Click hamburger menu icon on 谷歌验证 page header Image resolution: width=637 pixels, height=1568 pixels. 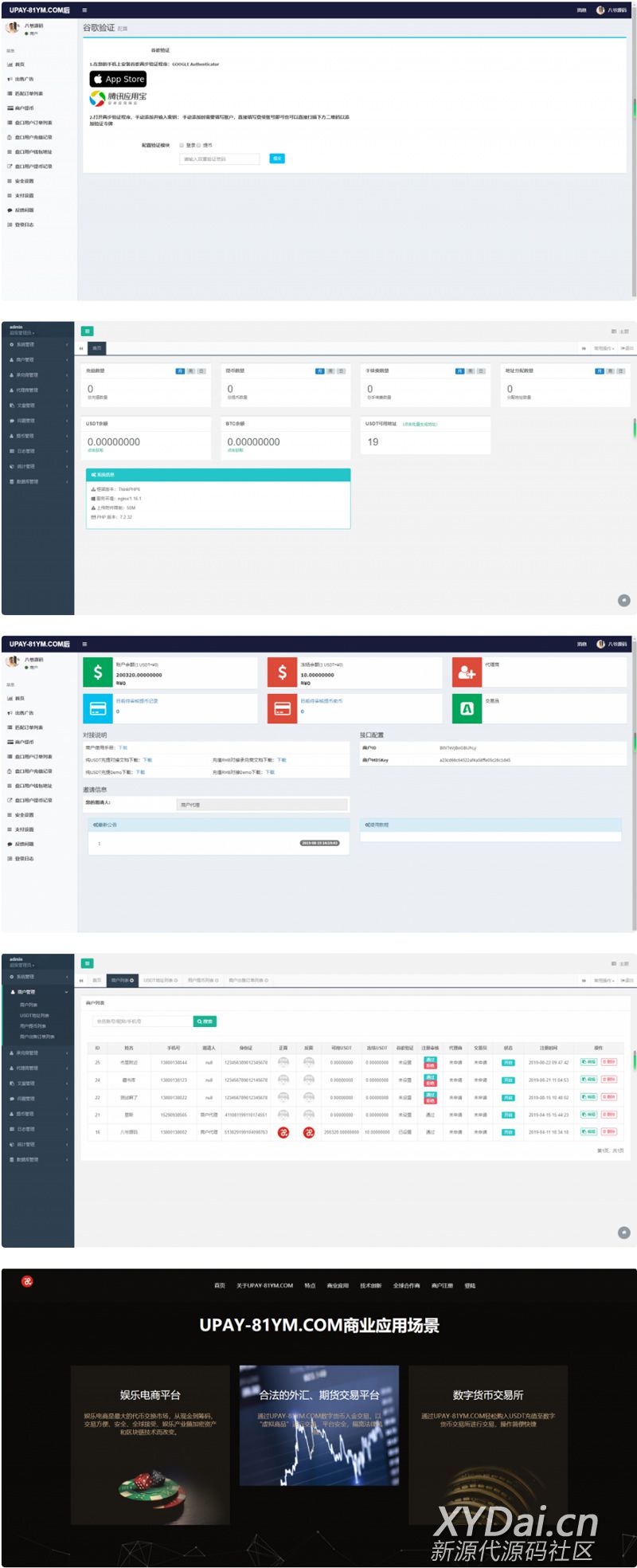pos(85,10)
